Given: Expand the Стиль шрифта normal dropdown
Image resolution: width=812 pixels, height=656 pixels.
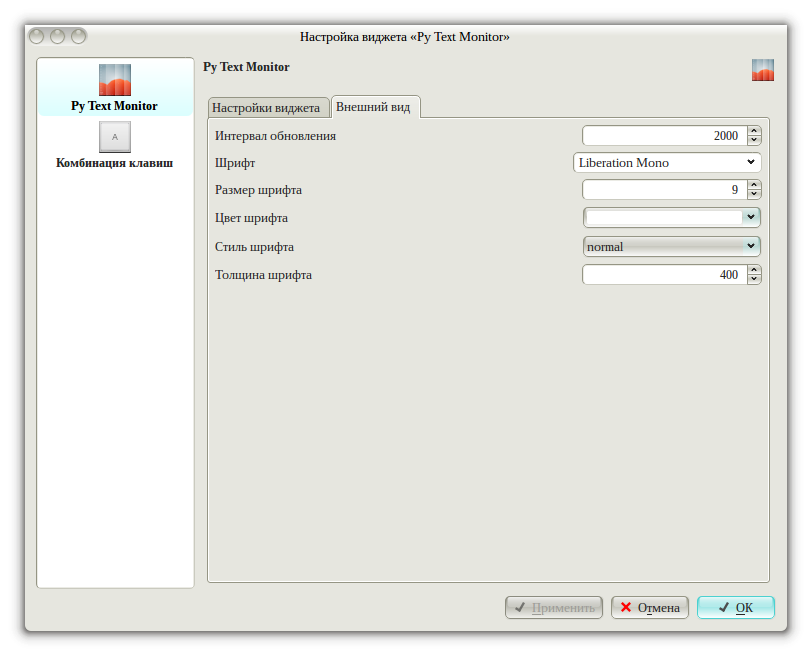Looking at the screenshot, I should tap(671, 246).
